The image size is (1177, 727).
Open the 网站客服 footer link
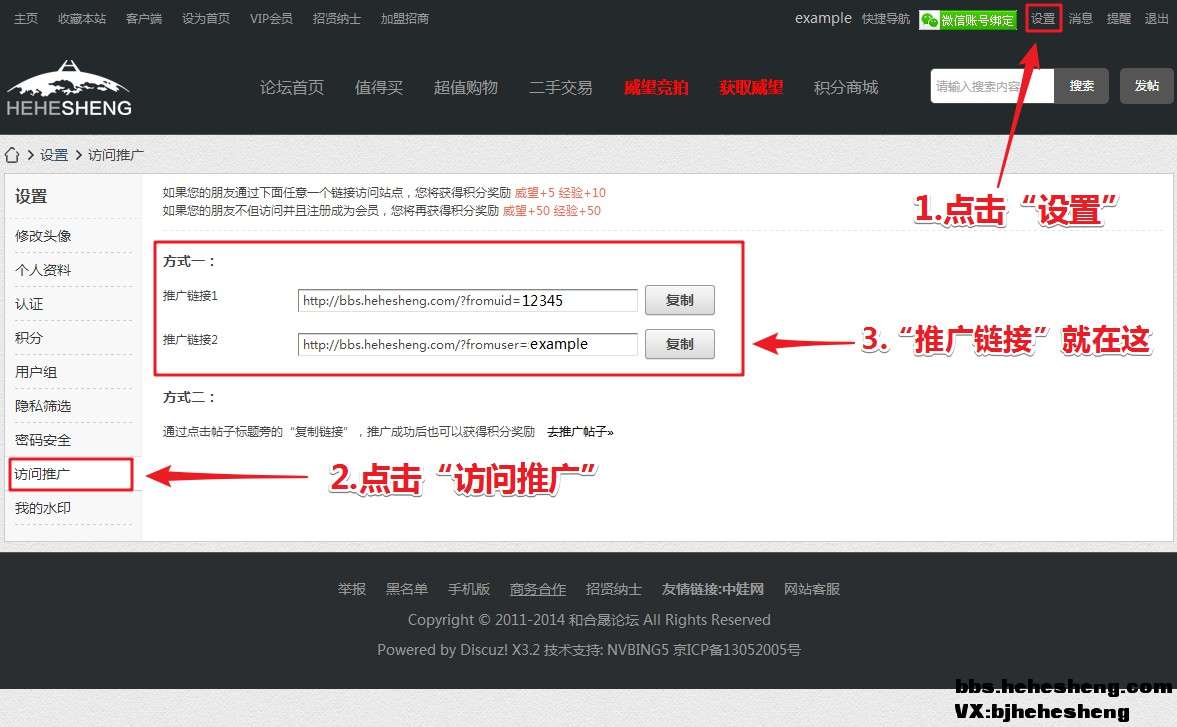811,589
